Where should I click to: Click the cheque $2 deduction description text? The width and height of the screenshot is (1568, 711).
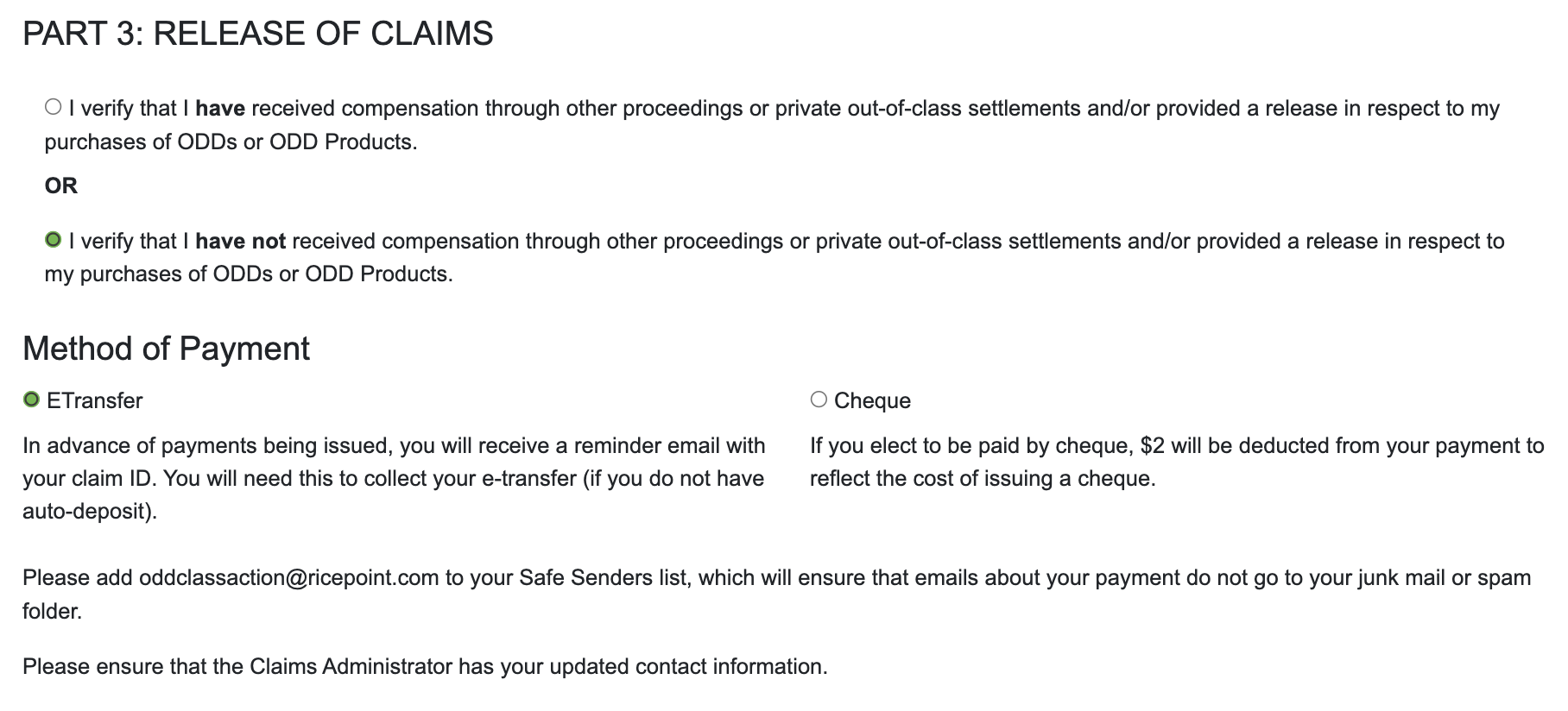pos(1176,462)
